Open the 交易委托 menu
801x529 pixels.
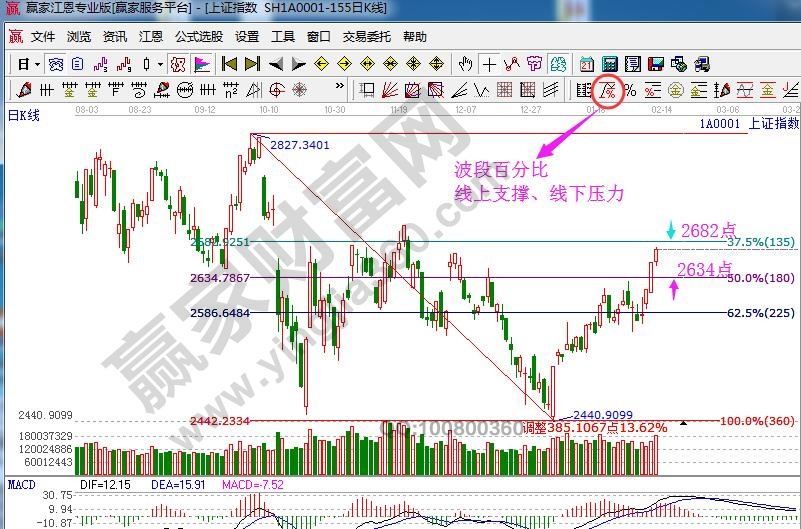pos(365,37)
